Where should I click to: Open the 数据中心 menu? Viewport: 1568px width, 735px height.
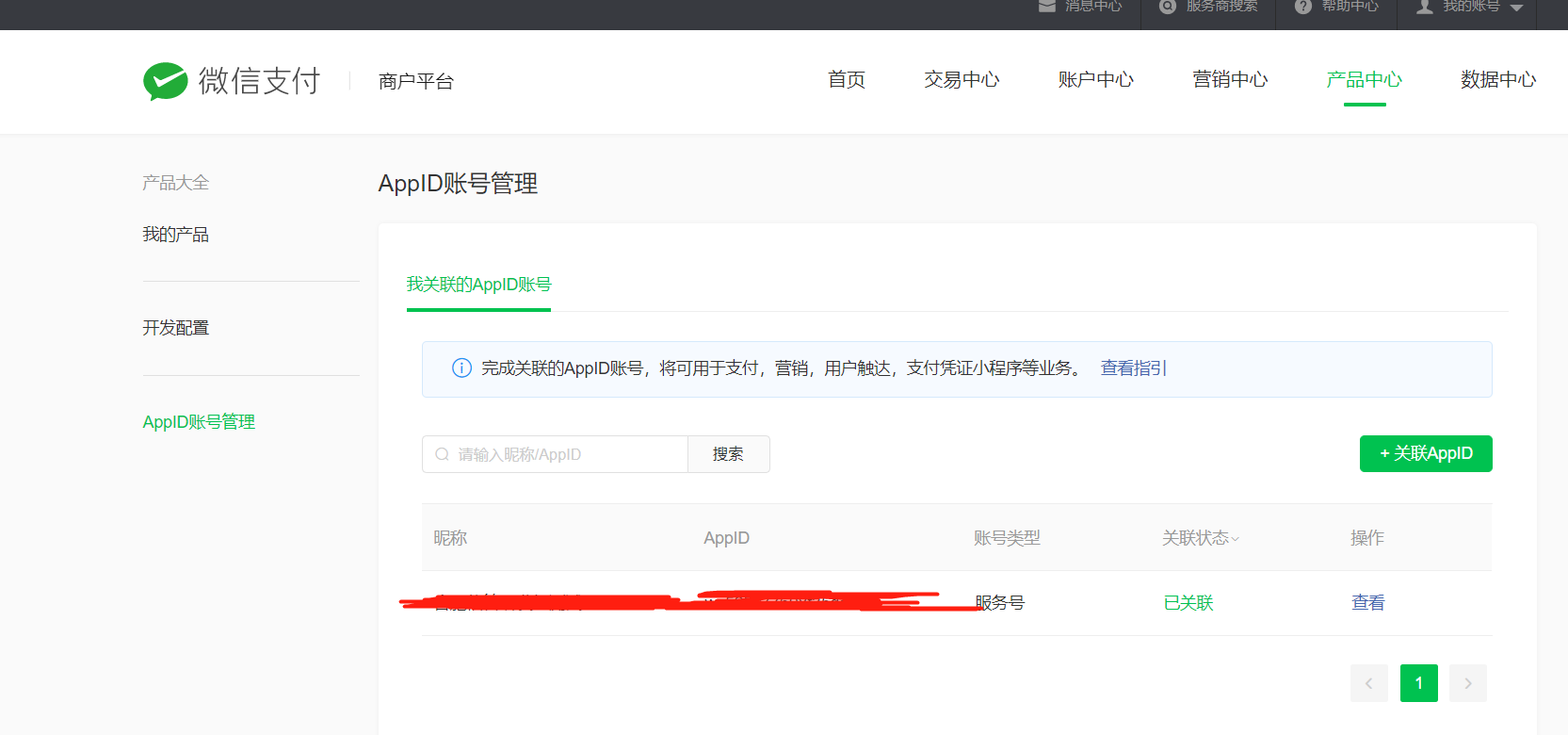[1498, 80]
